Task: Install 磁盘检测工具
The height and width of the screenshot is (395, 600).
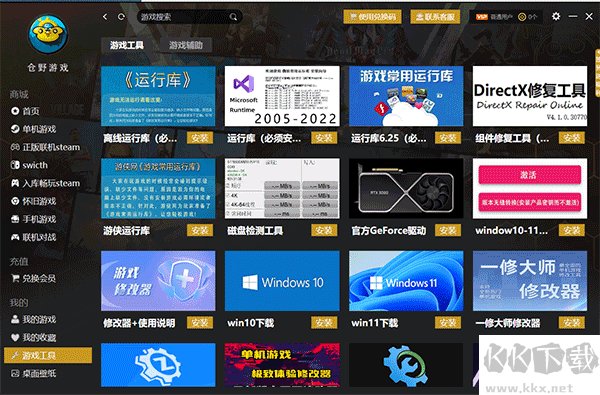Action: point(324,230)
